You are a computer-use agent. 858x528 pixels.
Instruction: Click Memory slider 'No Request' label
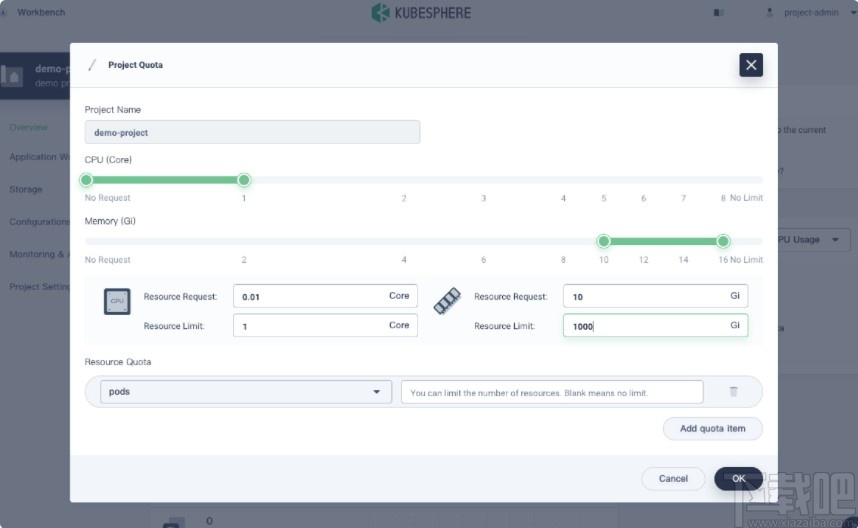click(x=107, y=260)
